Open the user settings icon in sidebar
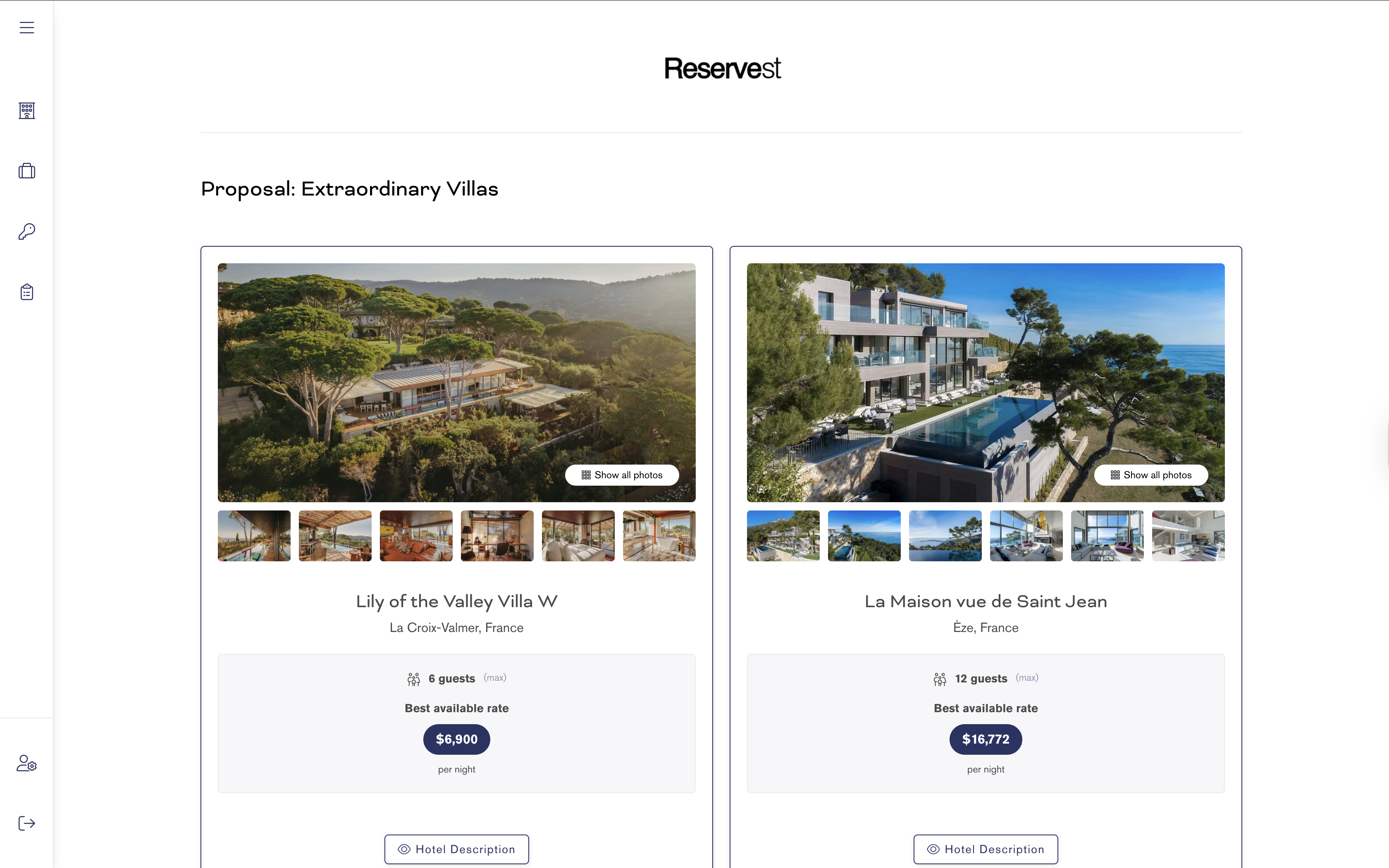This screenshot has width=1389, height=868. (26, 763)
